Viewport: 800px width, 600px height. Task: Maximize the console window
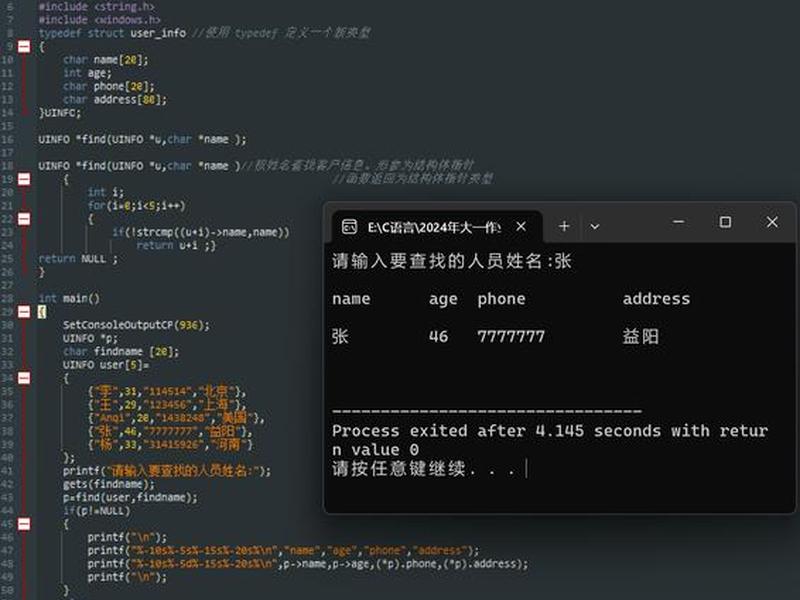(x=725, y=222)
